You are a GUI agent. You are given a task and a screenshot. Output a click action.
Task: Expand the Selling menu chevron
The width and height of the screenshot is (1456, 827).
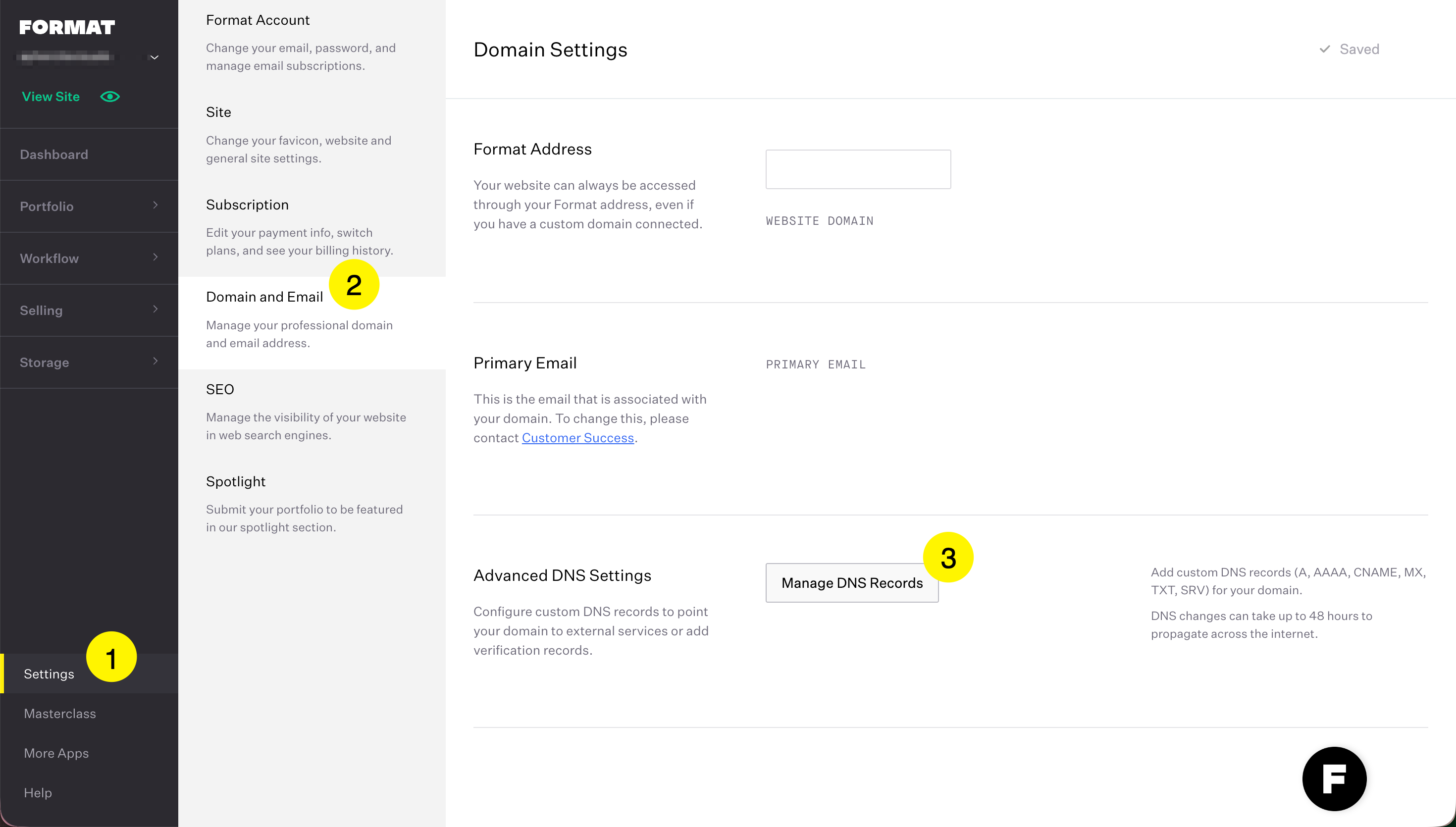coord(155,309)
